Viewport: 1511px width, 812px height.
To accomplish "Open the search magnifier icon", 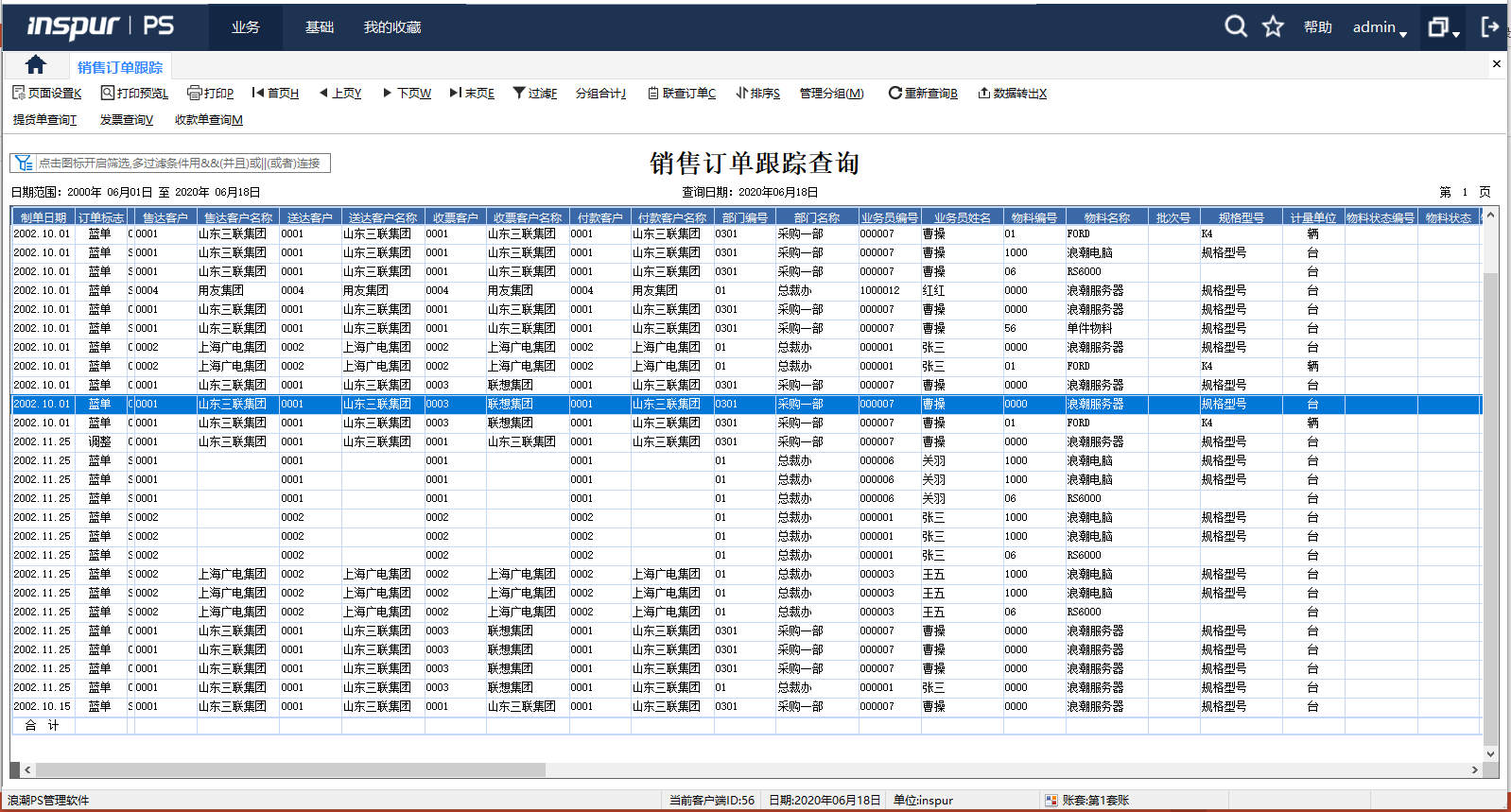I will point(1235,26).
